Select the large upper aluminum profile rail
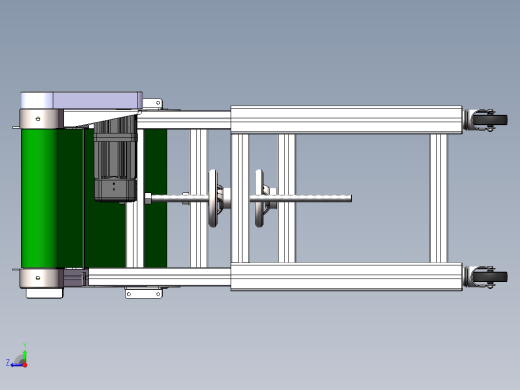Screen dimensions: 520x390 [346, 120]
